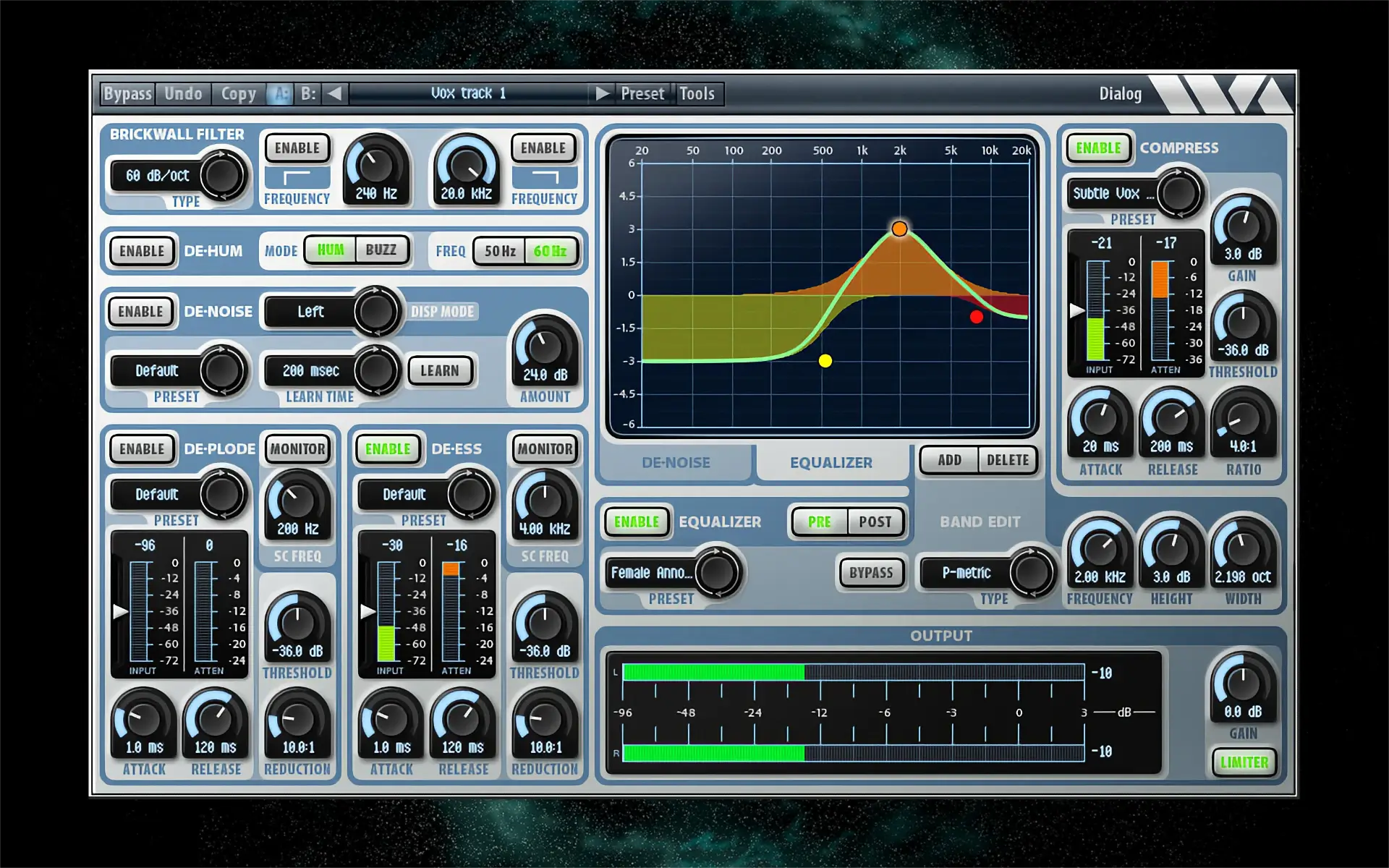The height and width of the screenshot is (868, 1389).
Task: Toggle the Compress ENABLE button
Action: [1097, 148]
